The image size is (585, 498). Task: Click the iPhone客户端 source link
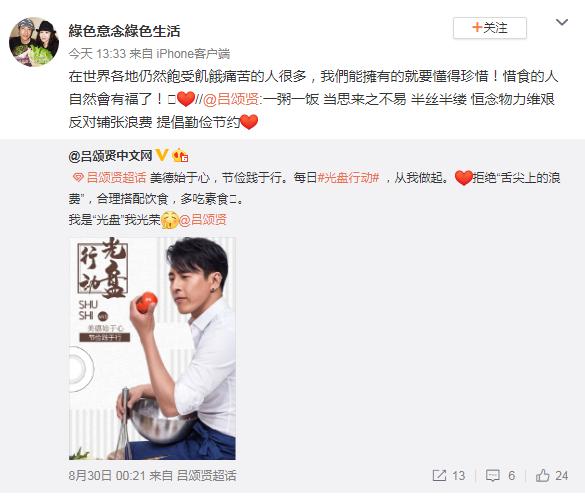[193, 54]
